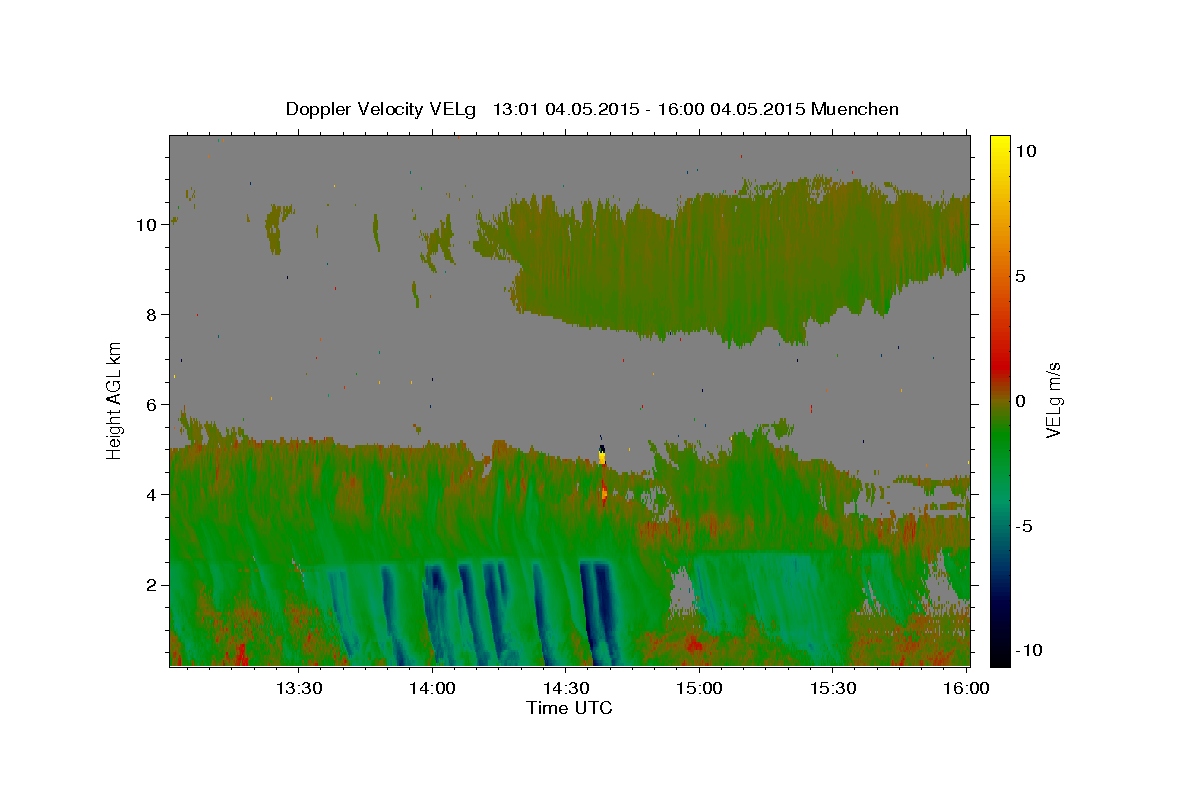Click the 'Height AGL km' axis label
1200x800 pixels.
tap(114, 399)
